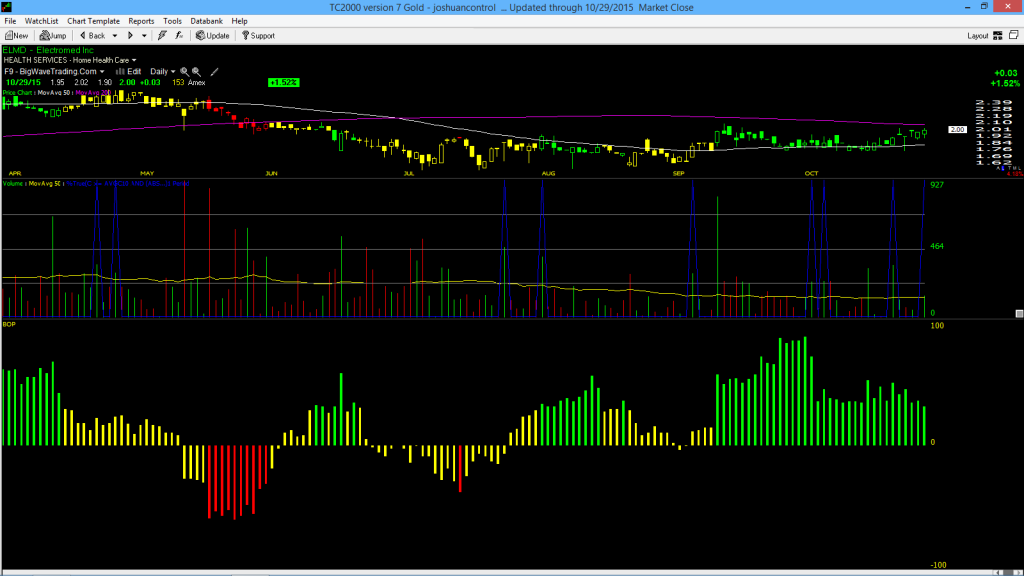
Task: Click the Jump toolbar button
Action: pos(53,36)
